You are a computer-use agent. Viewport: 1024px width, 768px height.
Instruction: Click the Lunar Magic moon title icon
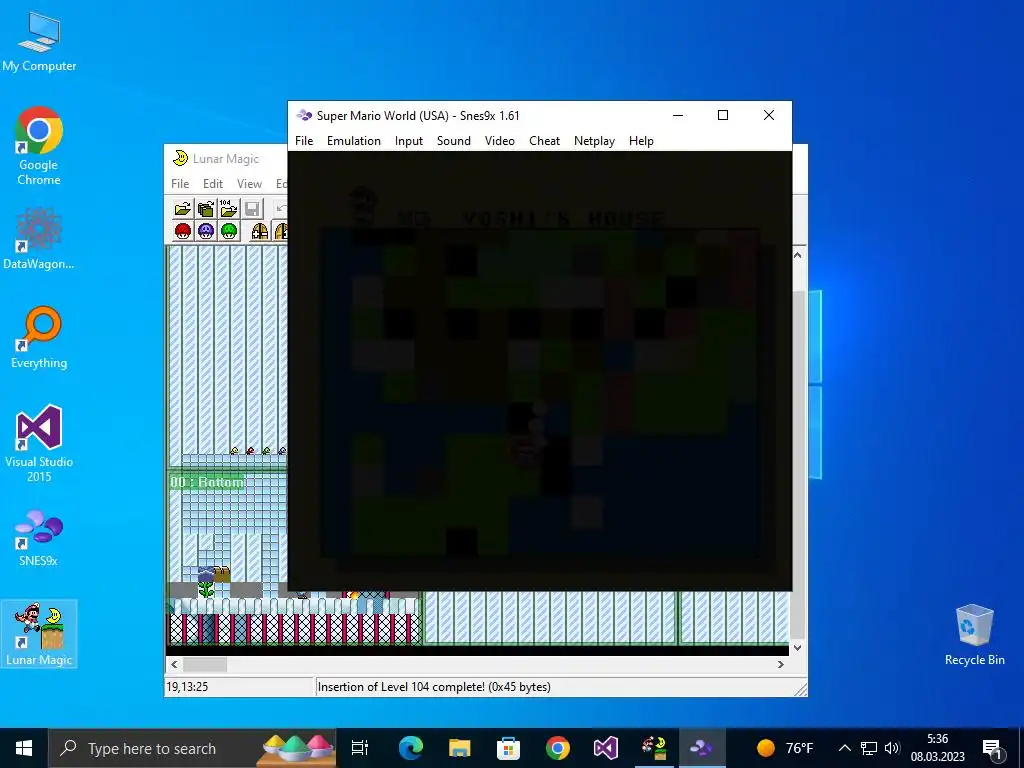coord(180,158)
